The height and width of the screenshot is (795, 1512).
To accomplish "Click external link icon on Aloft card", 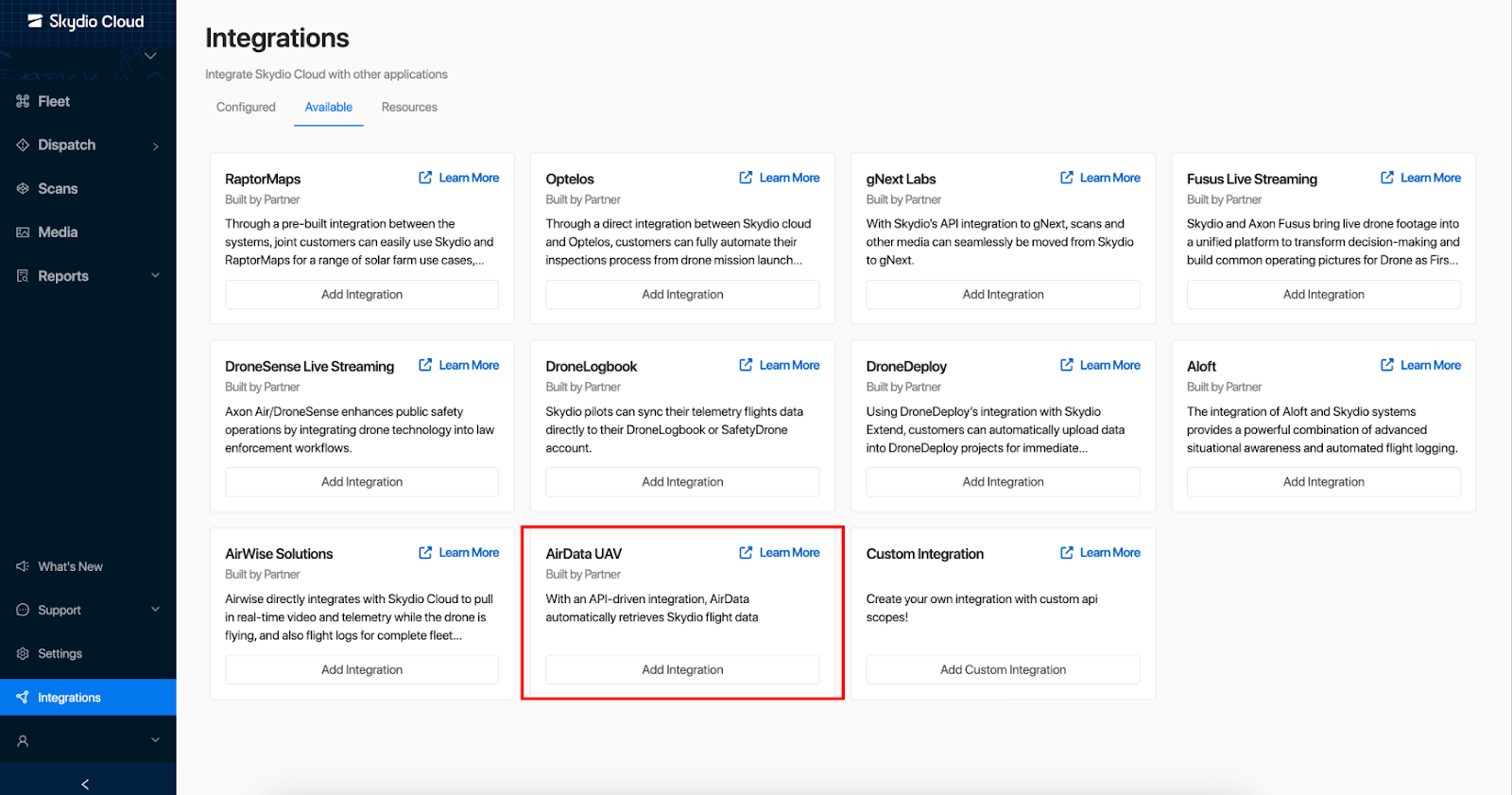I will [1387, 365].
